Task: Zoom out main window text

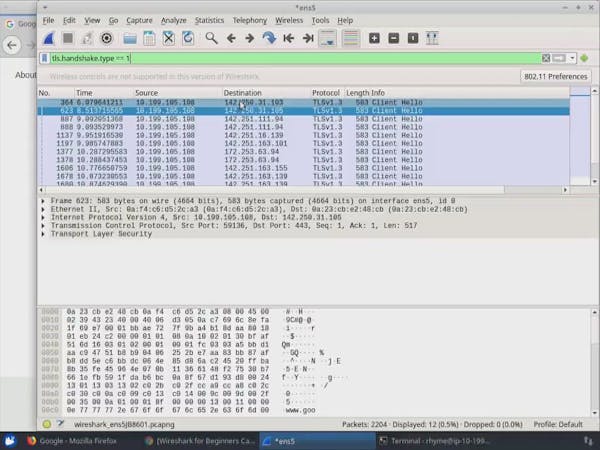Action: [x=393, y=38]
